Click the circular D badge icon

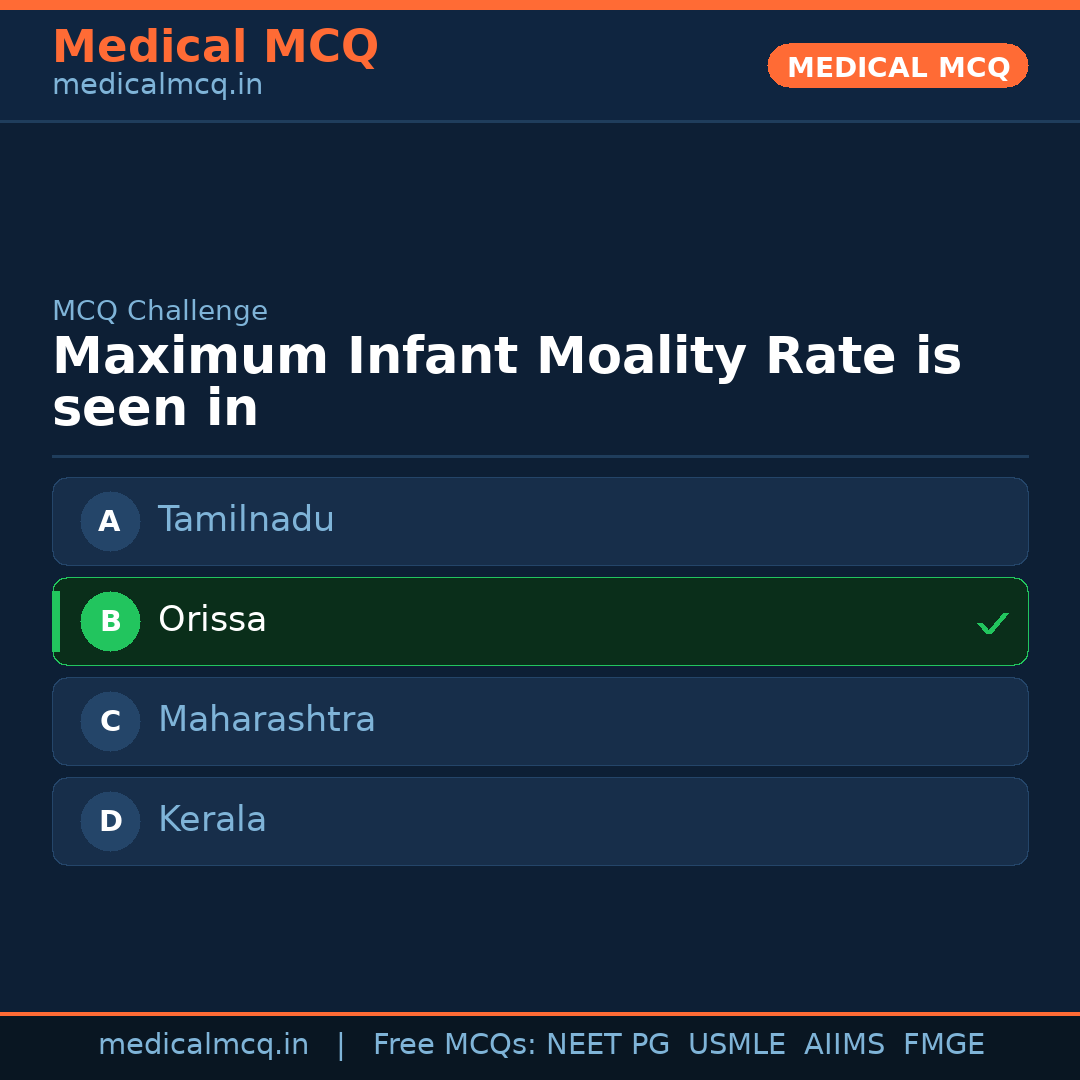click(110, 821)
